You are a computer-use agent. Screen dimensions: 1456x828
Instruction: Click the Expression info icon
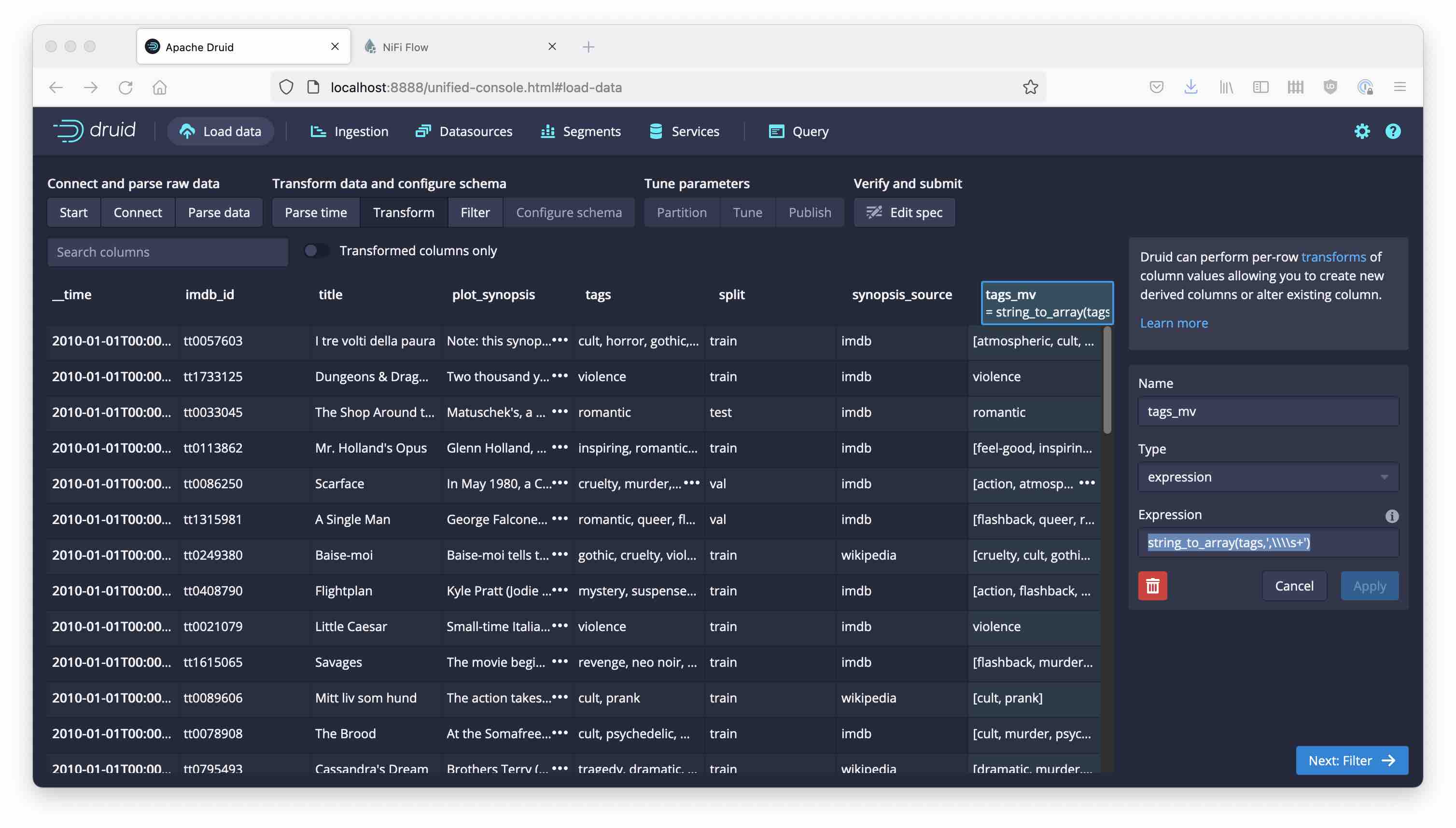1391,516
